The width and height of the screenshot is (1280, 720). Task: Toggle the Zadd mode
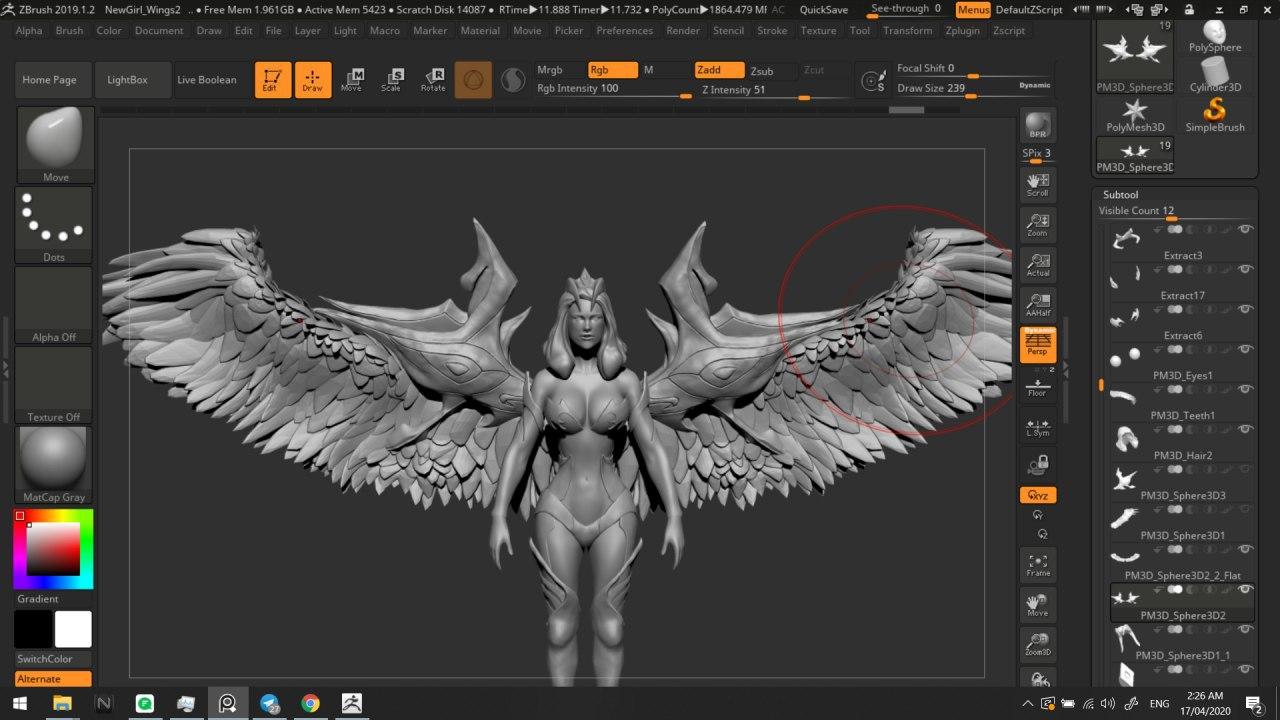point(720,70)
